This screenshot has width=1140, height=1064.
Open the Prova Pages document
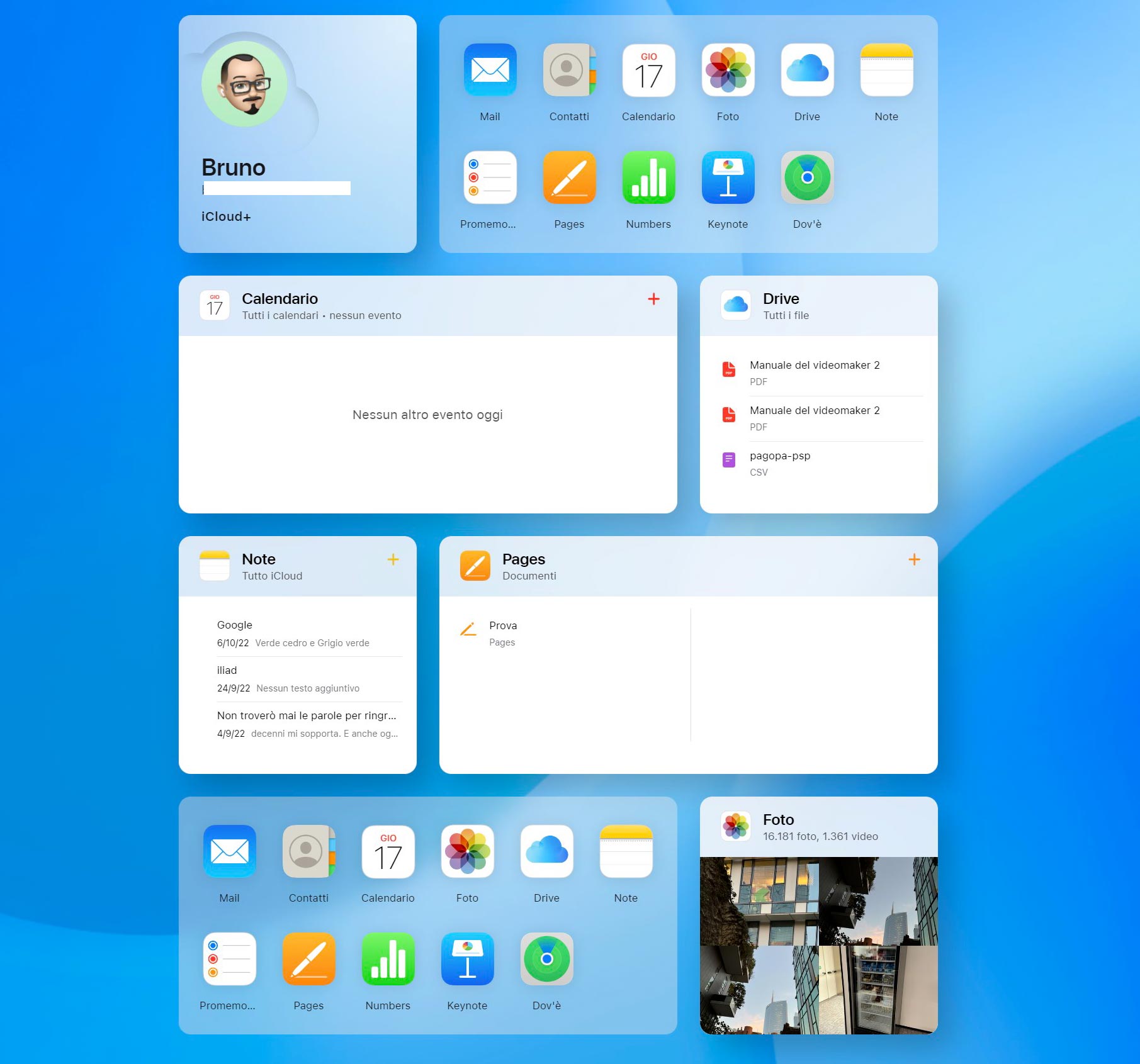pos(503,634)
